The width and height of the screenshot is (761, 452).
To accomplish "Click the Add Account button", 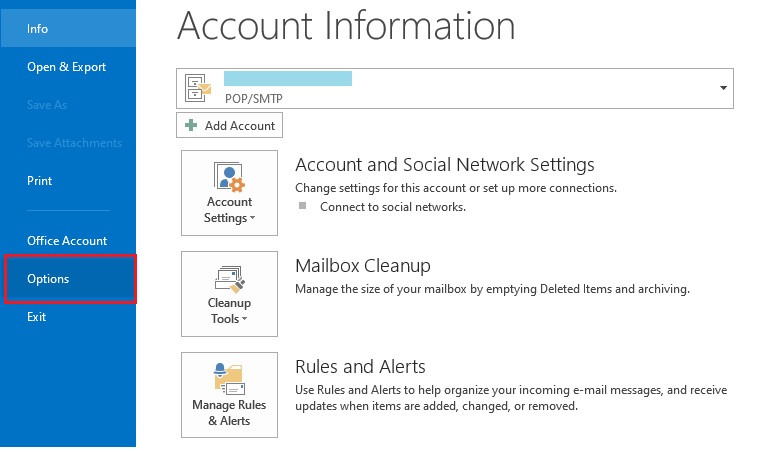I will point(229,125).
